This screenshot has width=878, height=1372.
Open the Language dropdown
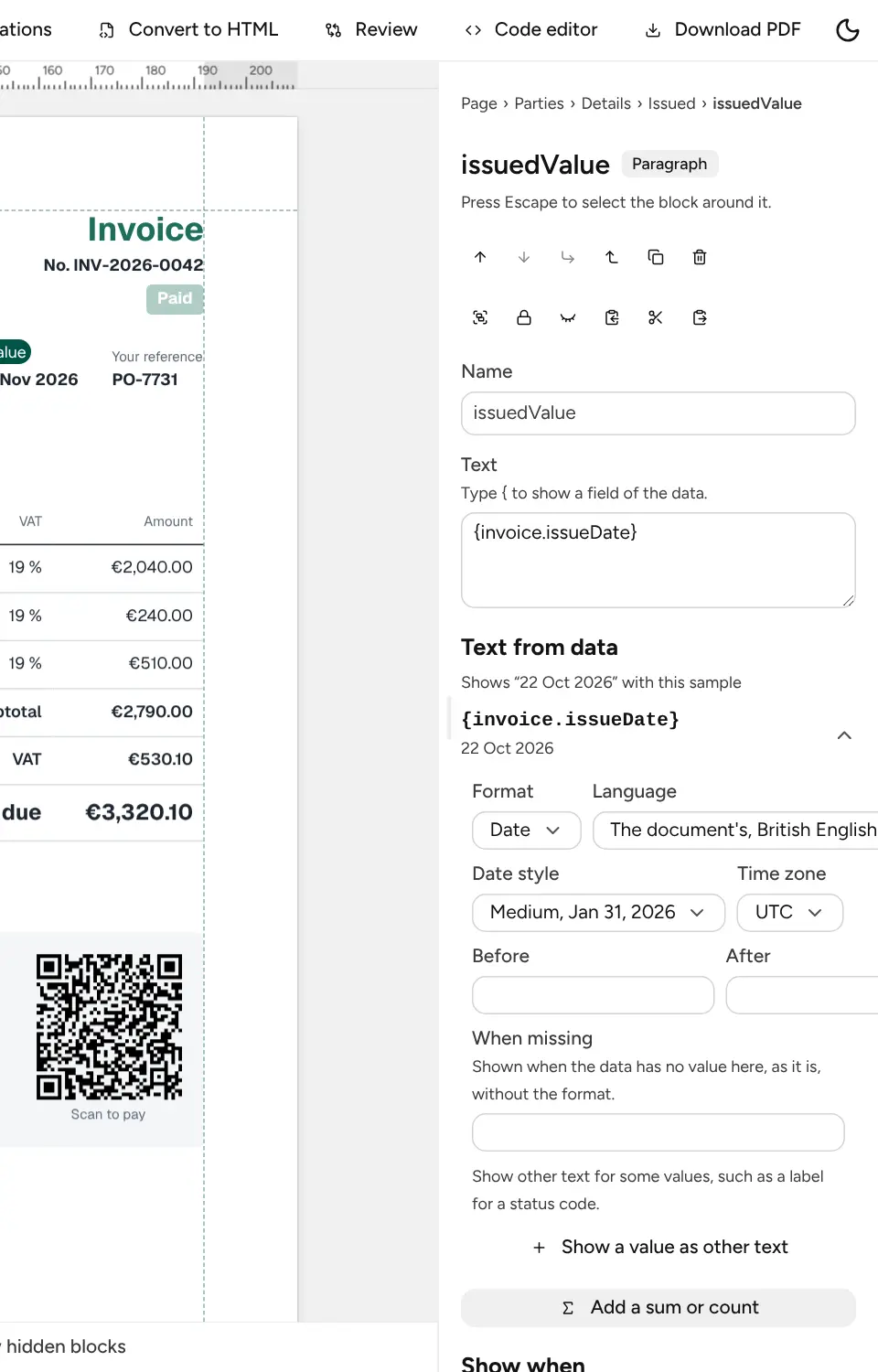pyautogui.click(x=736, y=831)
